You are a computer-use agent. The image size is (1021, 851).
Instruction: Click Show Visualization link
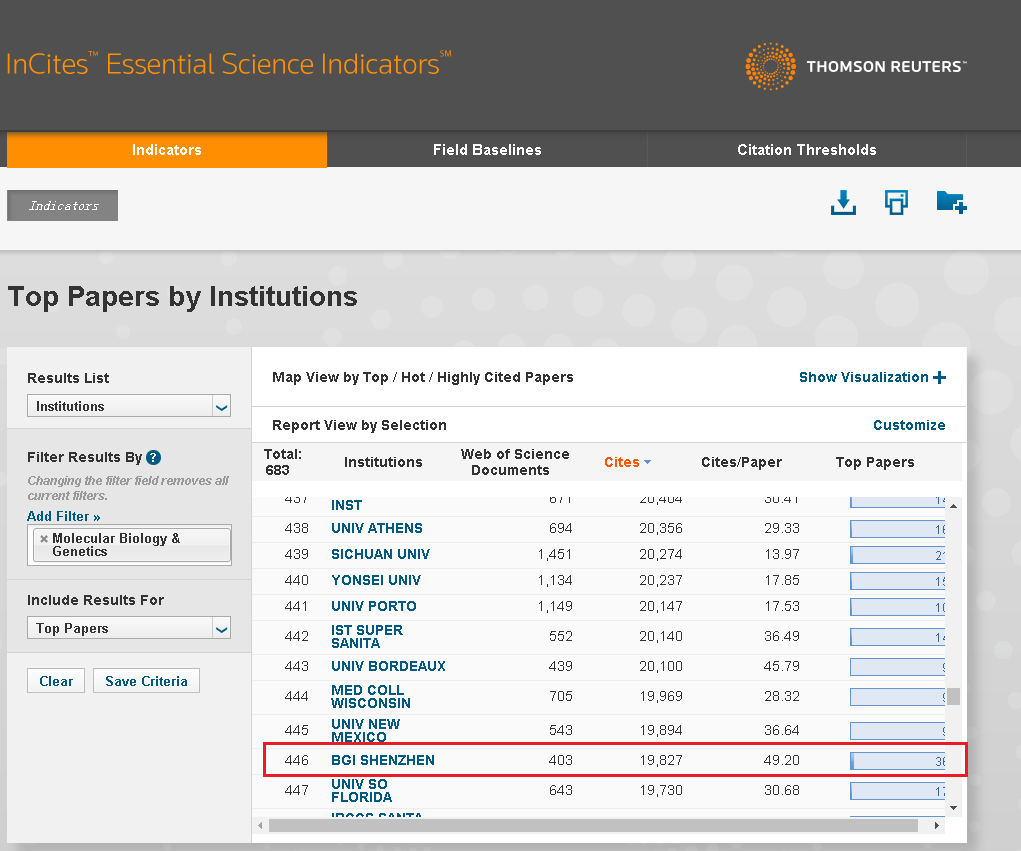[863, 378]
